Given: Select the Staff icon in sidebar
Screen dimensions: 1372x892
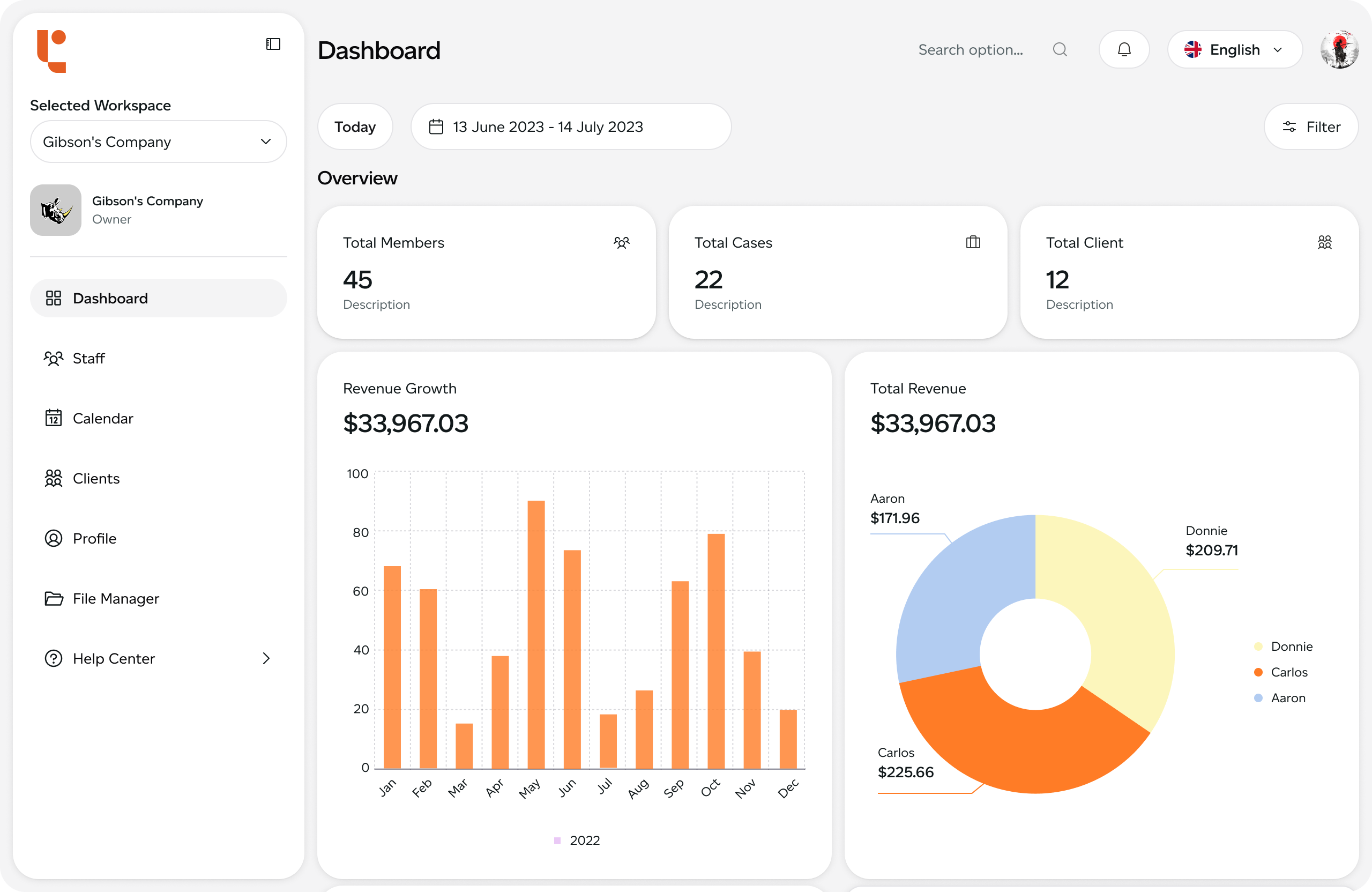Looking at the screenshot, I should coord(54,358).
